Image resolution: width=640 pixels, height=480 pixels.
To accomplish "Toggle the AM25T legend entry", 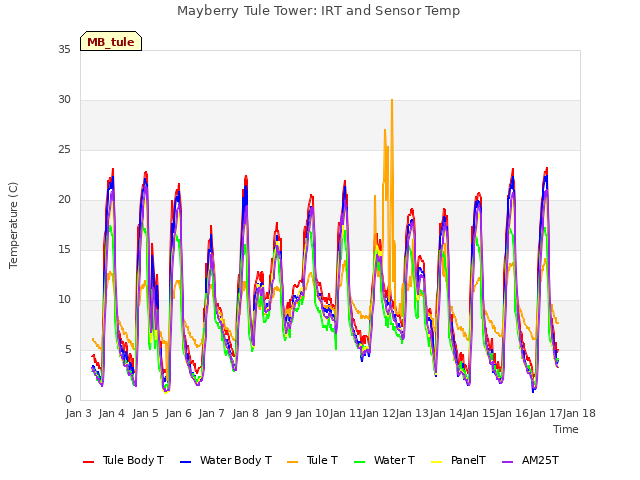I will 530,460.
